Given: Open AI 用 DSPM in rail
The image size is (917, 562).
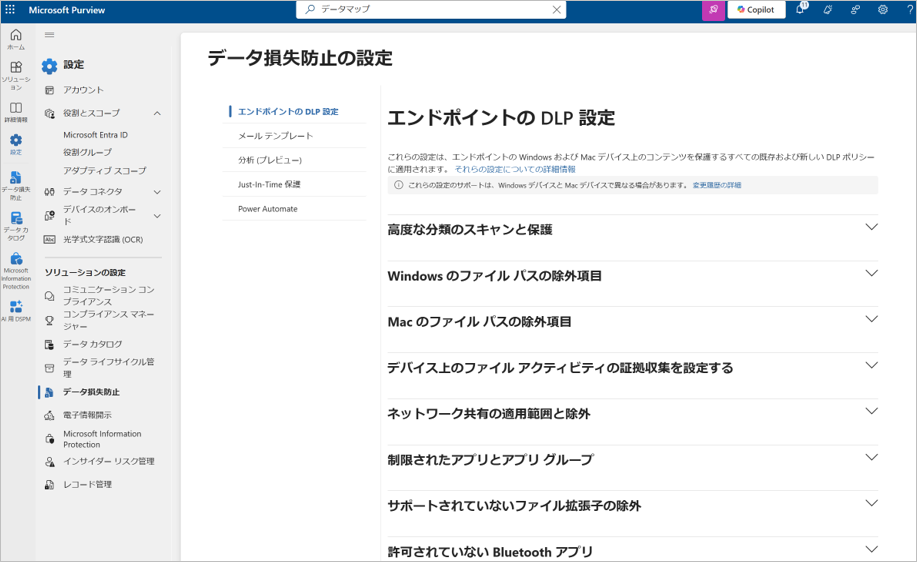Looking at the screenshot, I should [16, 311].
